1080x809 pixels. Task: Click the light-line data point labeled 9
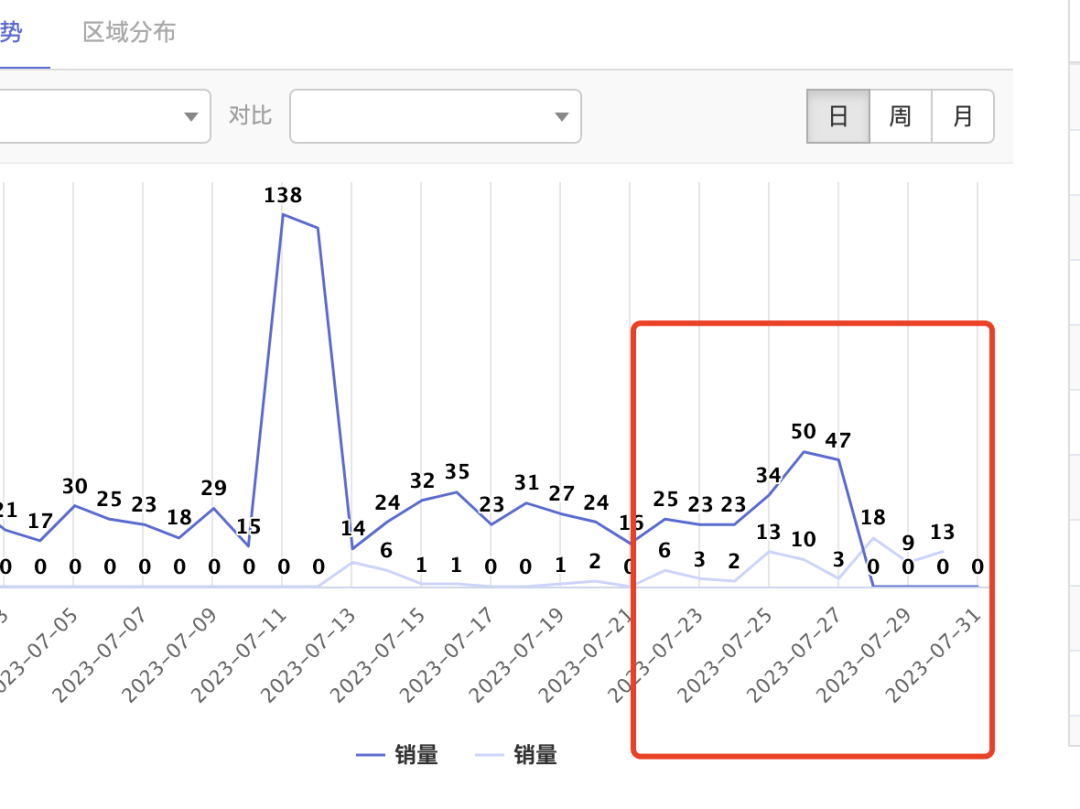click(908, 561)
